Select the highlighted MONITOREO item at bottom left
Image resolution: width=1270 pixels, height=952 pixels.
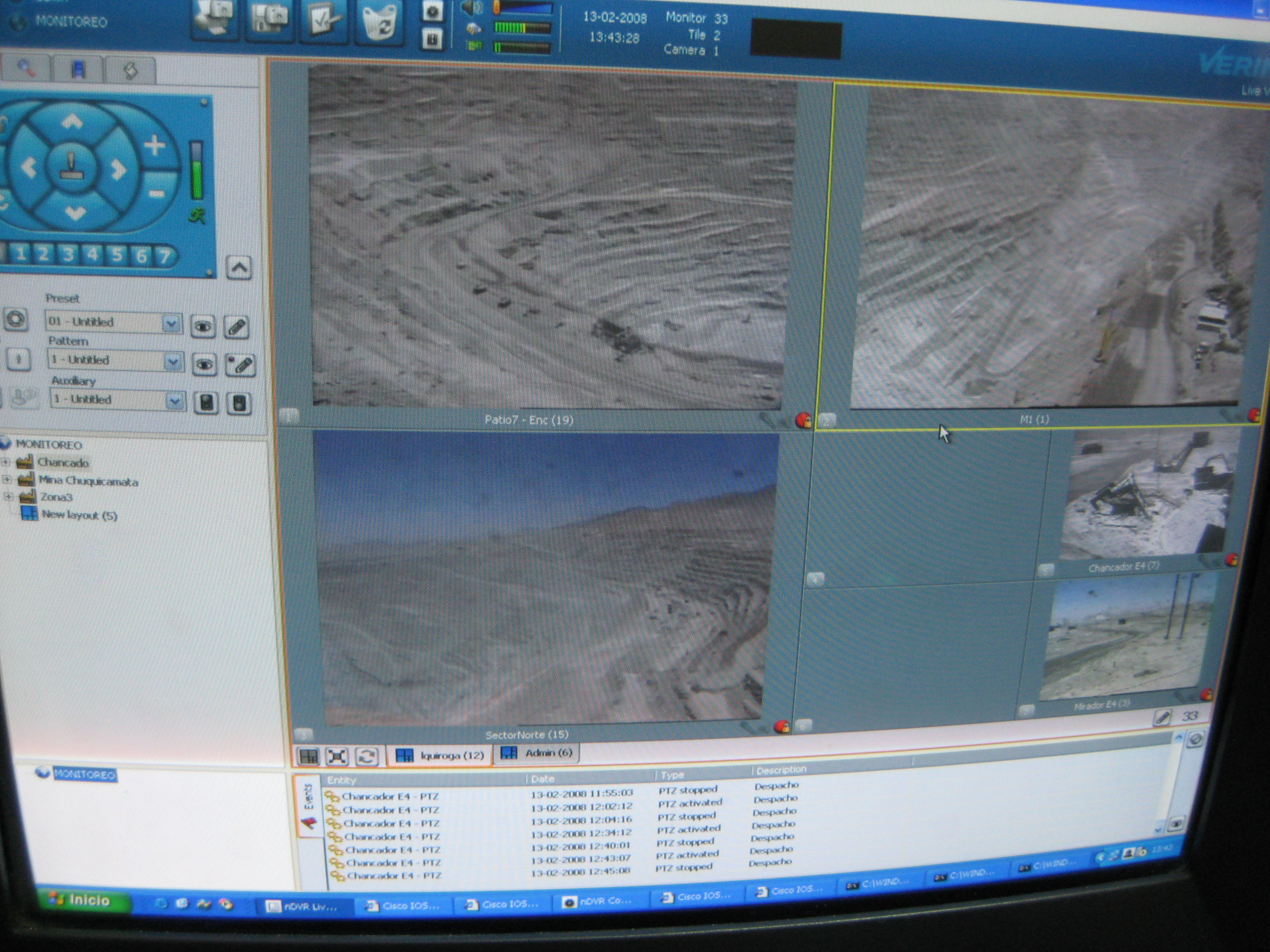click(85, 775)
